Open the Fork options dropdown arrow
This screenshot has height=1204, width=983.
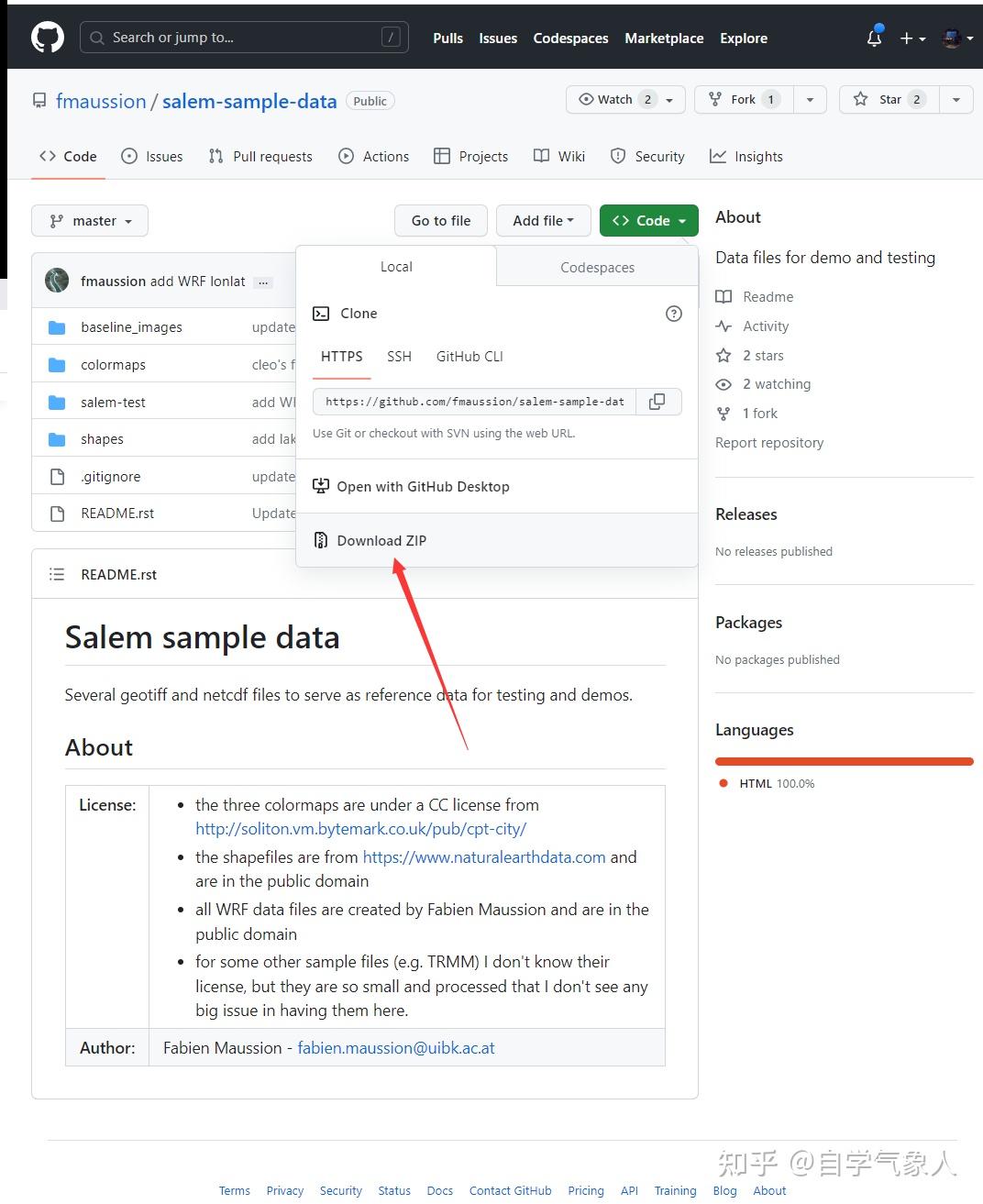point(810,99)
